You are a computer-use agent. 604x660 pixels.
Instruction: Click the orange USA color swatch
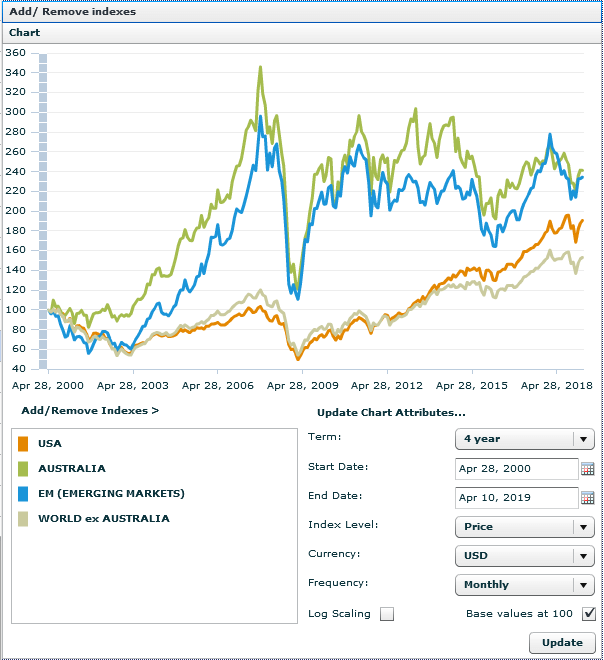coord(23,444)
